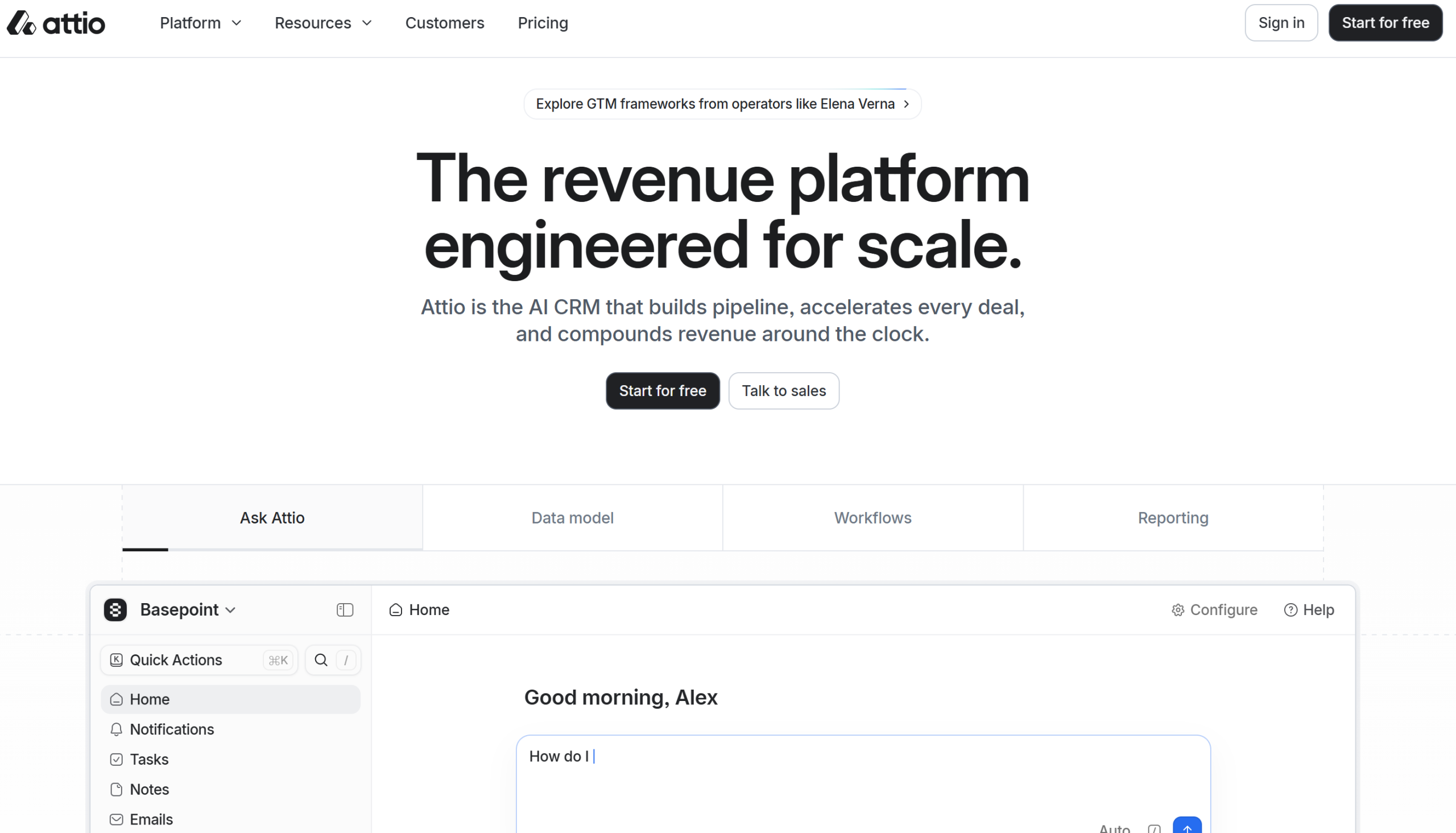Click the blue send arrow button
The height and width of the screenshot is (833, 1456).
[x=1186, y=826]
